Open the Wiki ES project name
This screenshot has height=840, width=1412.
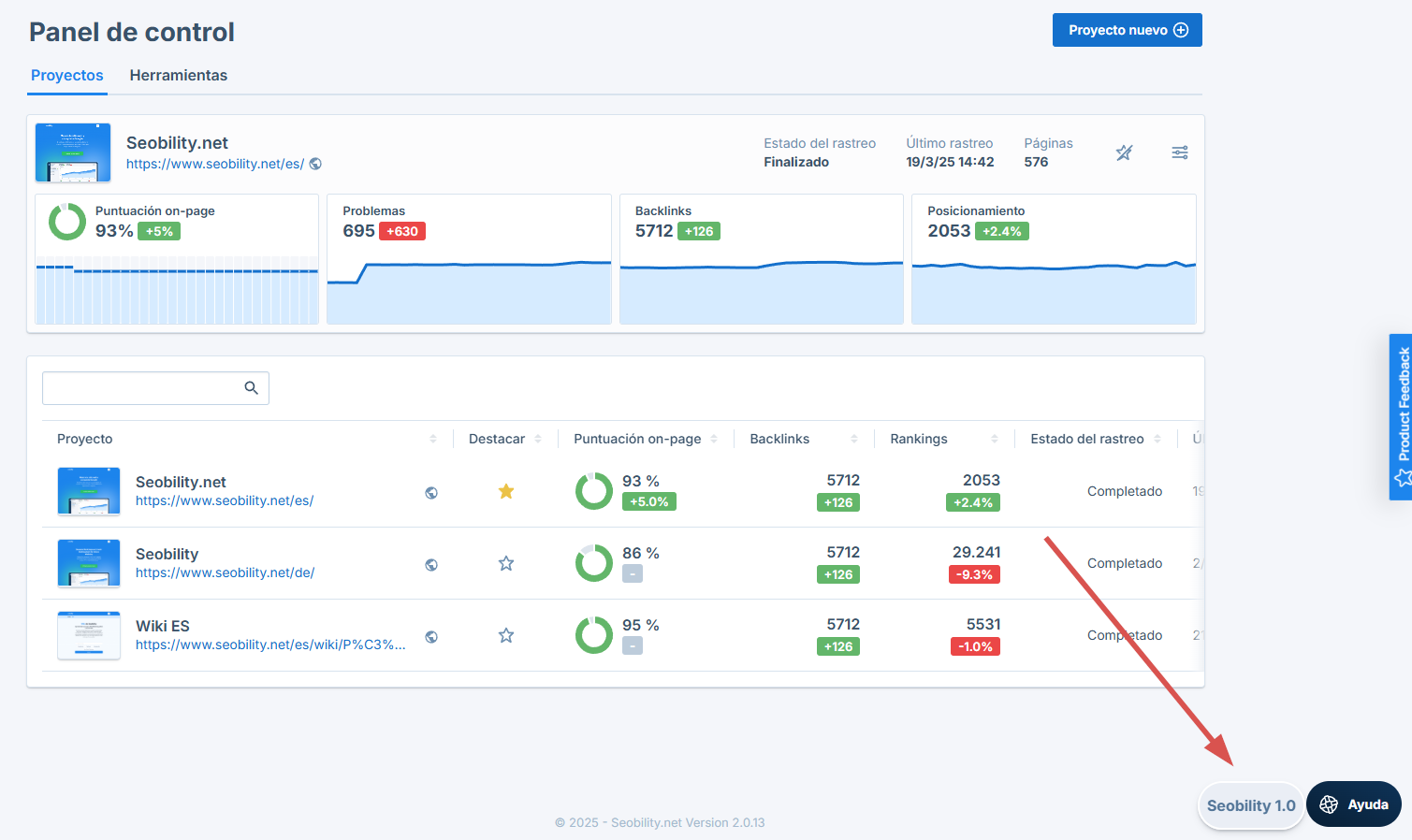163,626
